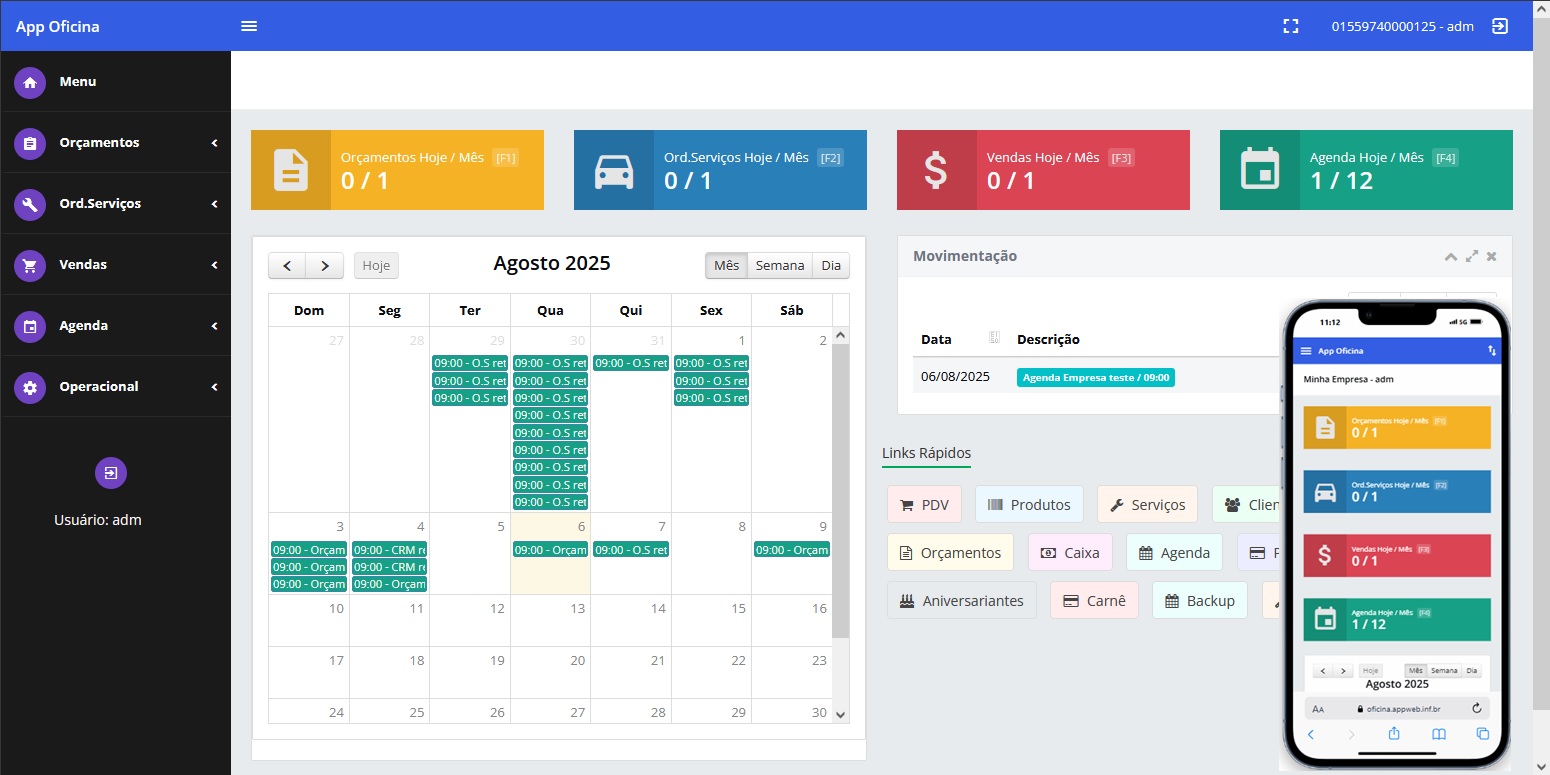
Task: Select the car icon on Ord.Serviços card
Action: pyautogui.click(x=614, y=170)
